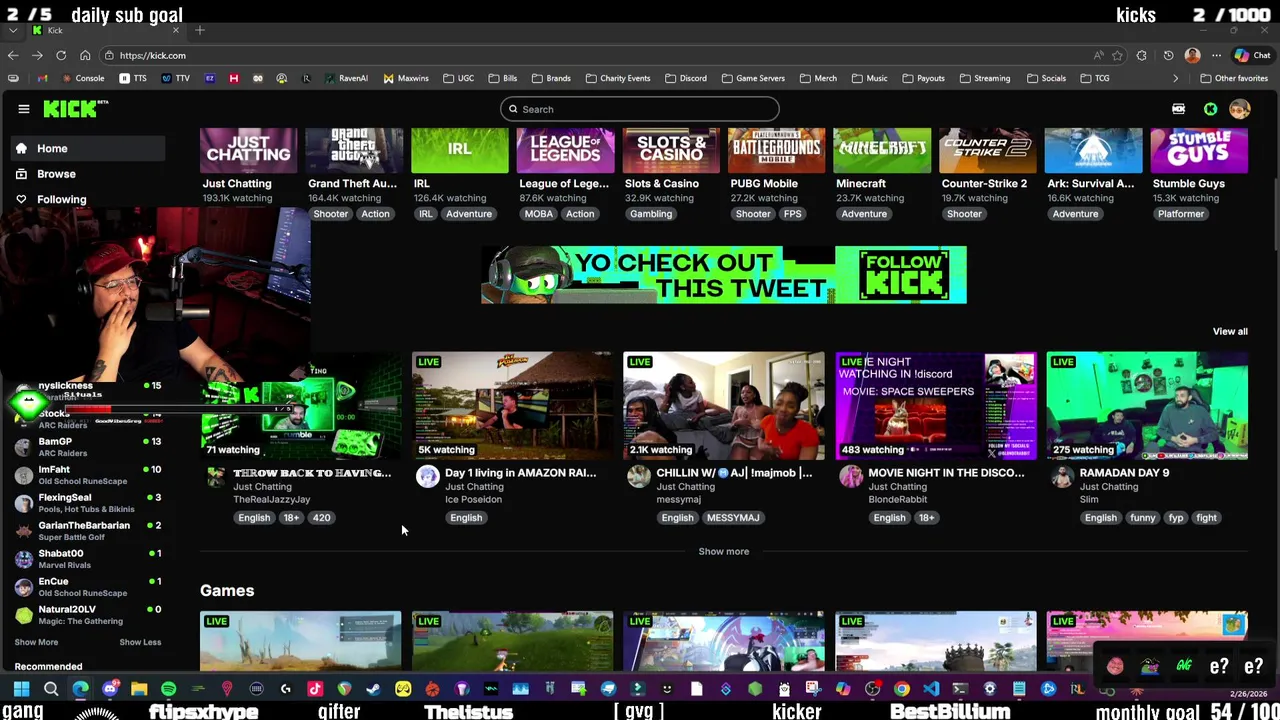Open Windows Start menu

click(x=22, y=688)
